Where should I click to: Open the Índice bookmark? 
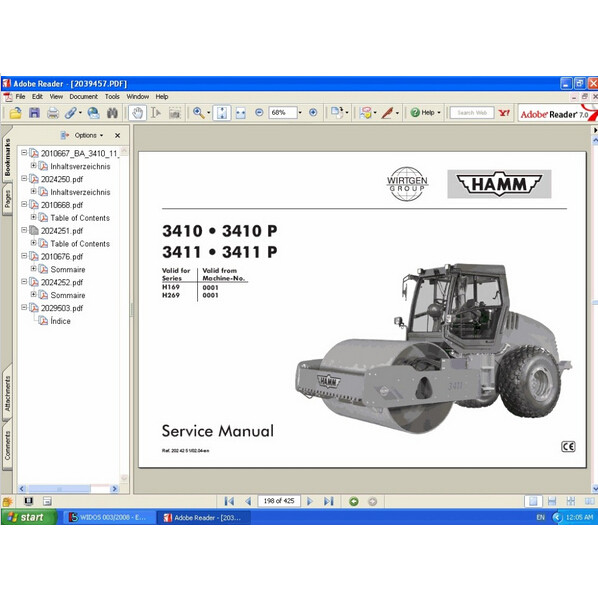(x=60, y=321)
